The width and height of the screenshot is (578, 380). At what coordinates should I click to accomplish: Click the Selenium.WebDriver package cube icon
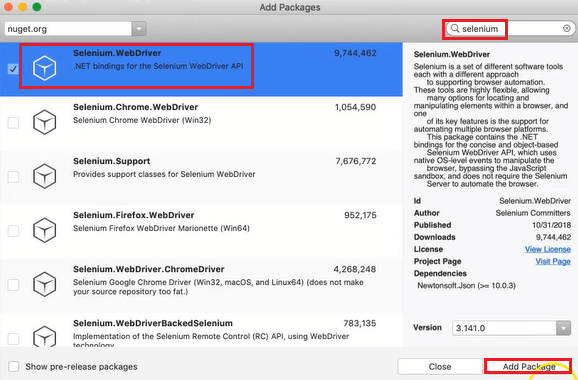(44, 68)
